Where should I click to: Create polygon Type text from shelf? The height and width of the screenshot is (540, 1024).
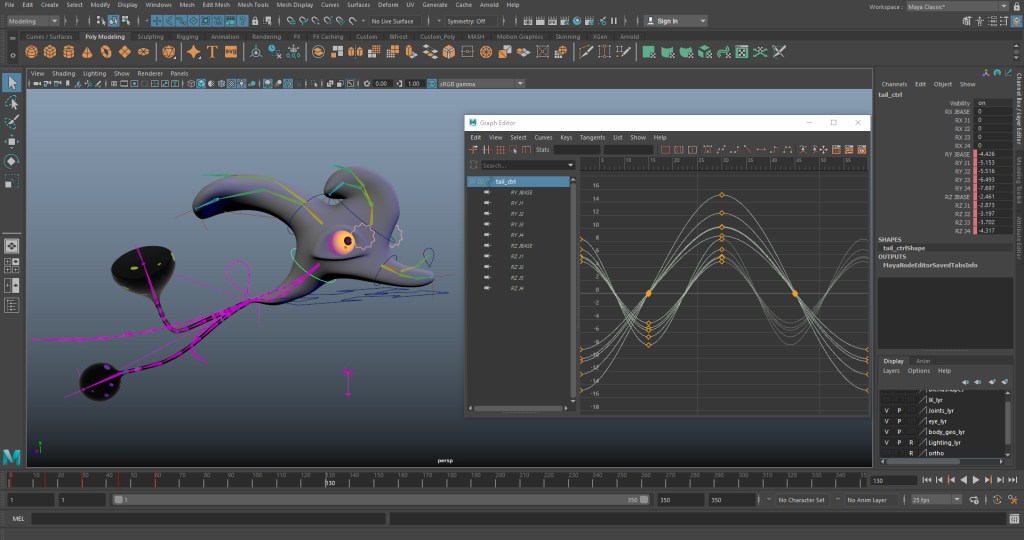[212, 52]
